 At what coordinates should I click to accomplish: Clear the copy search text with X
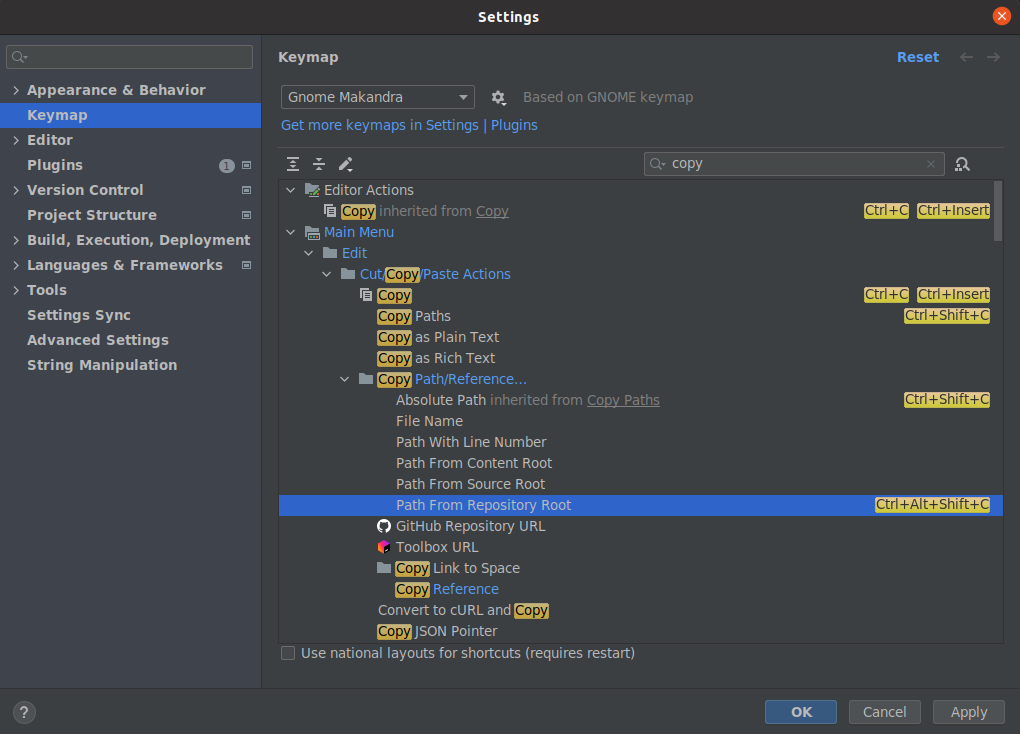coord(931,164)
